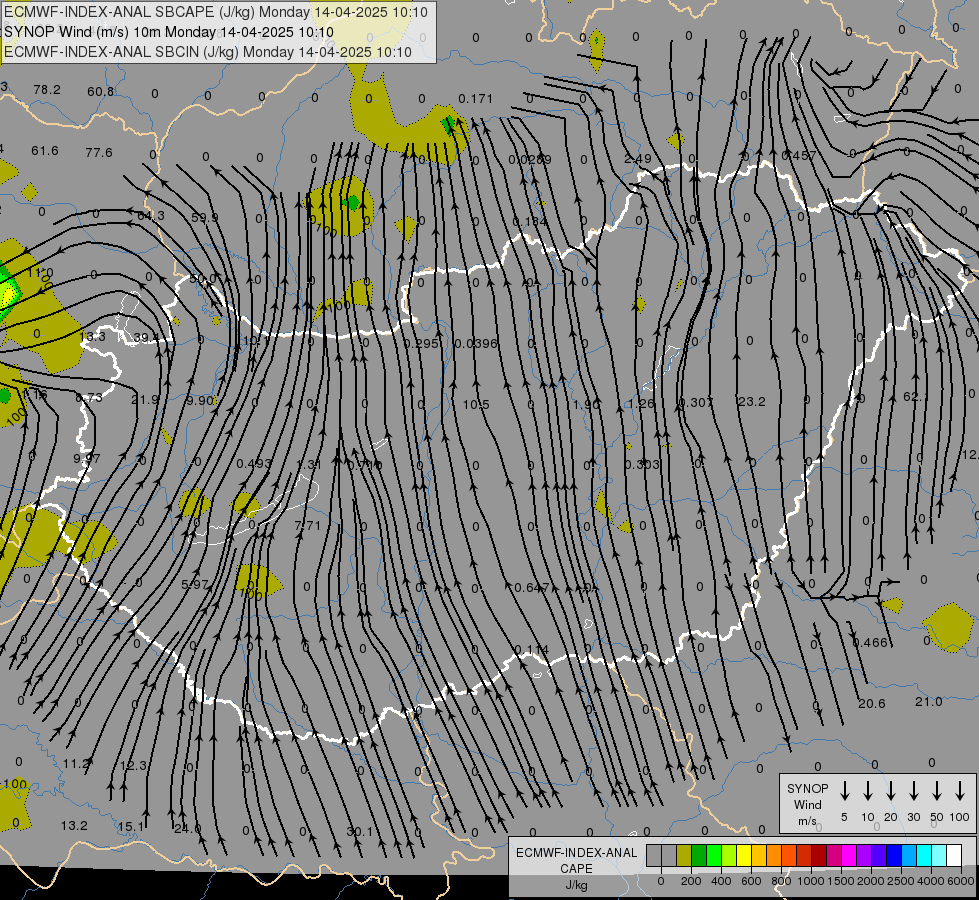Image resolution: width=979 pixels, height=900 pixels.
Task: Click the 'SYNOP' label in wind legend
Action: click(x=807, y=788)
